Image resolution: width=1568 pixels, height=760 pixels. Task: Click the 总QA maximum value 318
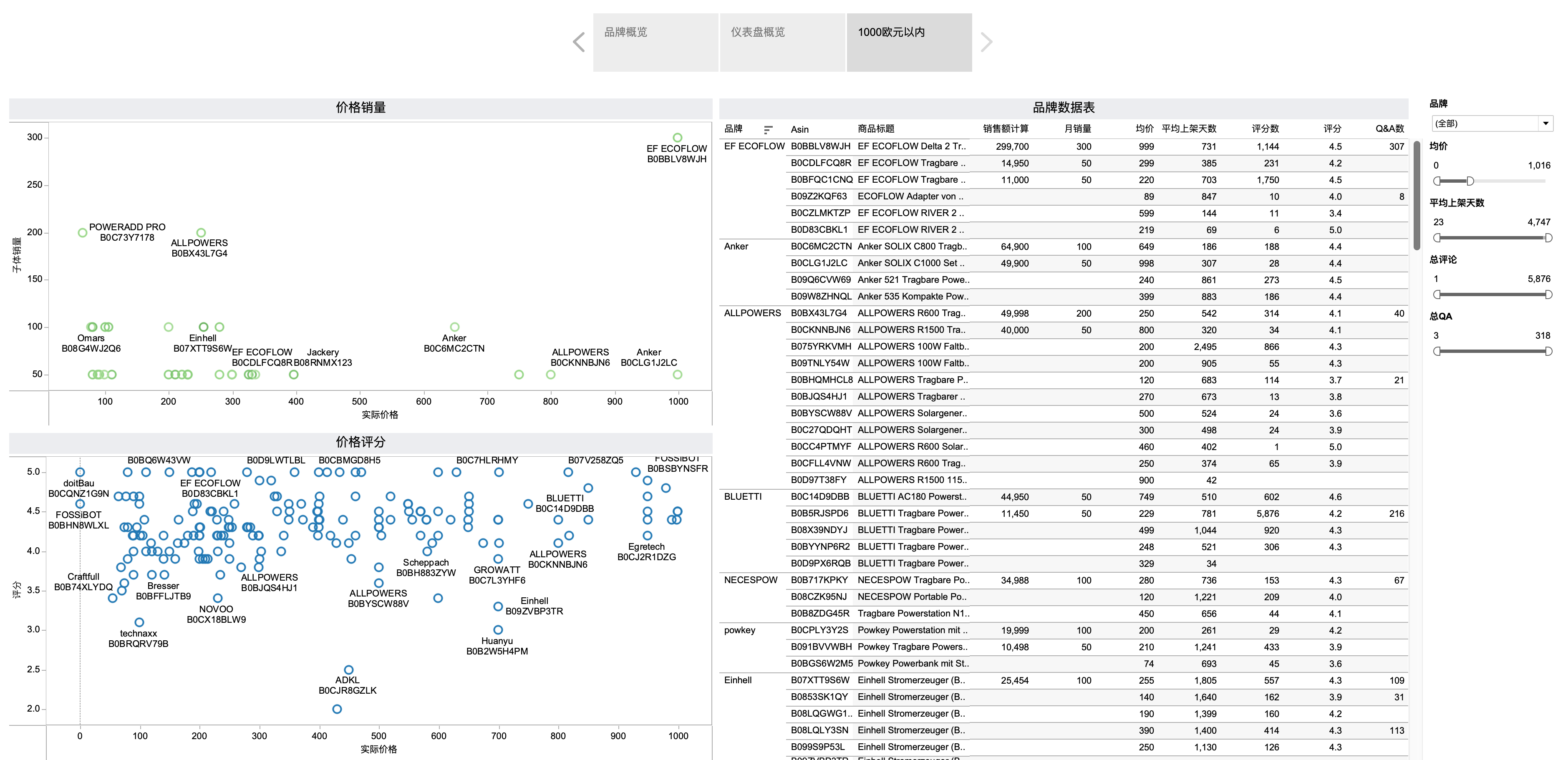(x=1543, y=335)
